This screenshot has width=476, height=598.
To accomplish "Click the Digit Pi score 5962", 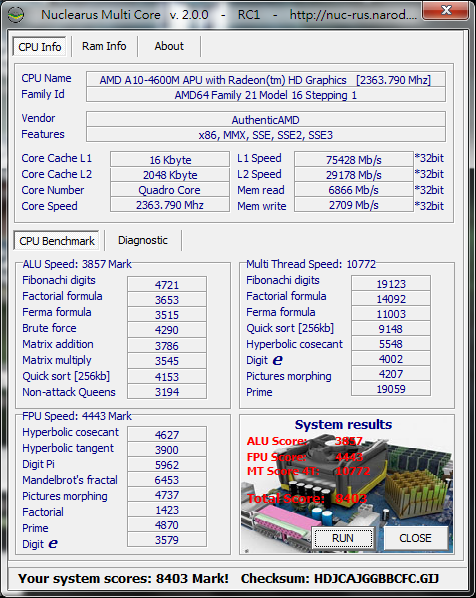I will 167,465.
